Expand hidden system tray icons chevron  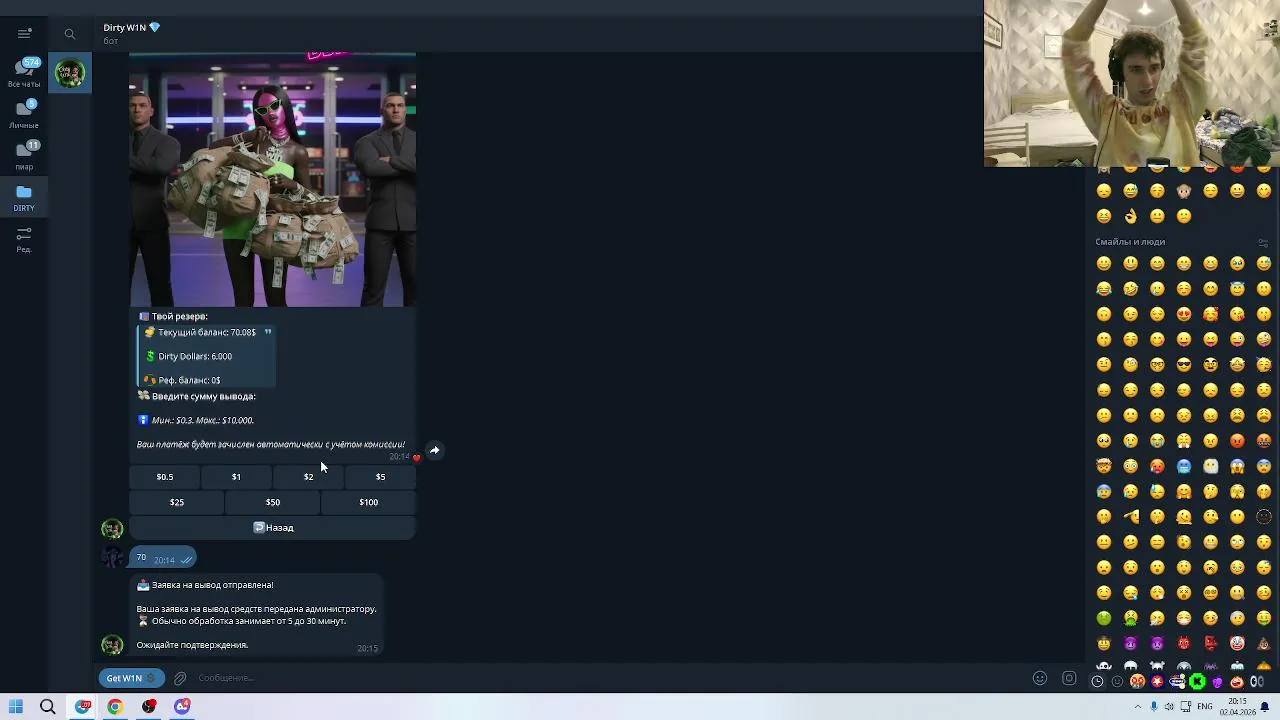click(1138, 707)
